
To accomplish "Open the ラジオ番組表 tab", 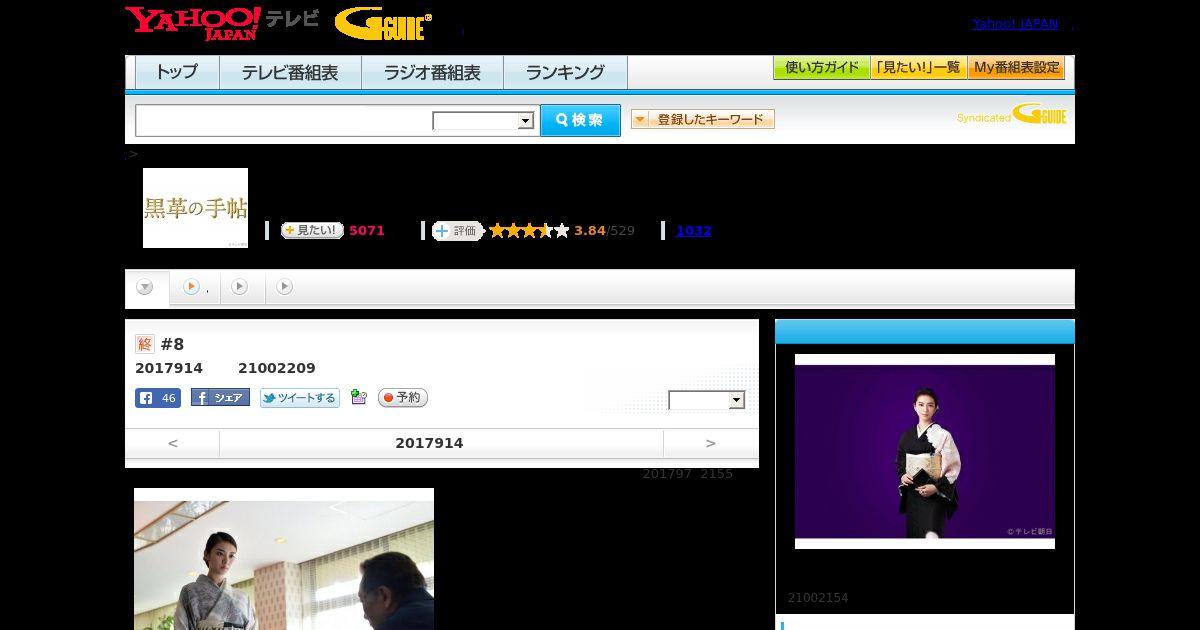I will click(x=432, y=72).
